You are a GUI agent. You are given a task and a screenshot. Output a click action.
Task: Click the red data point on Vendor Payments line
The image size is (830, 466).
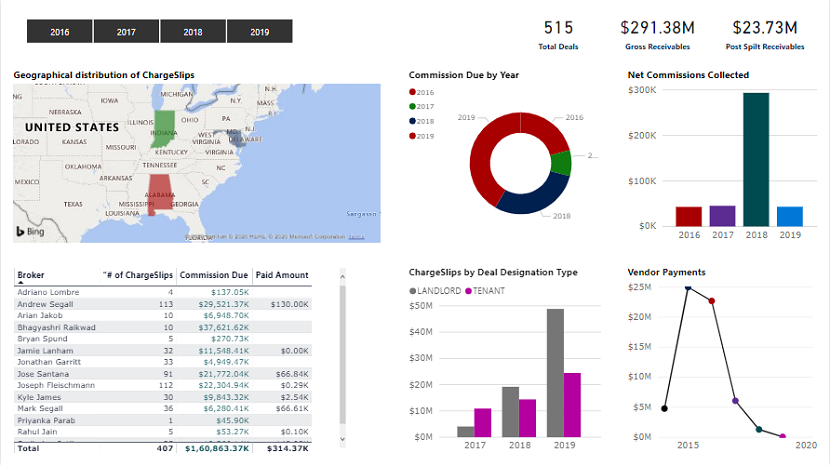(712, 300)
